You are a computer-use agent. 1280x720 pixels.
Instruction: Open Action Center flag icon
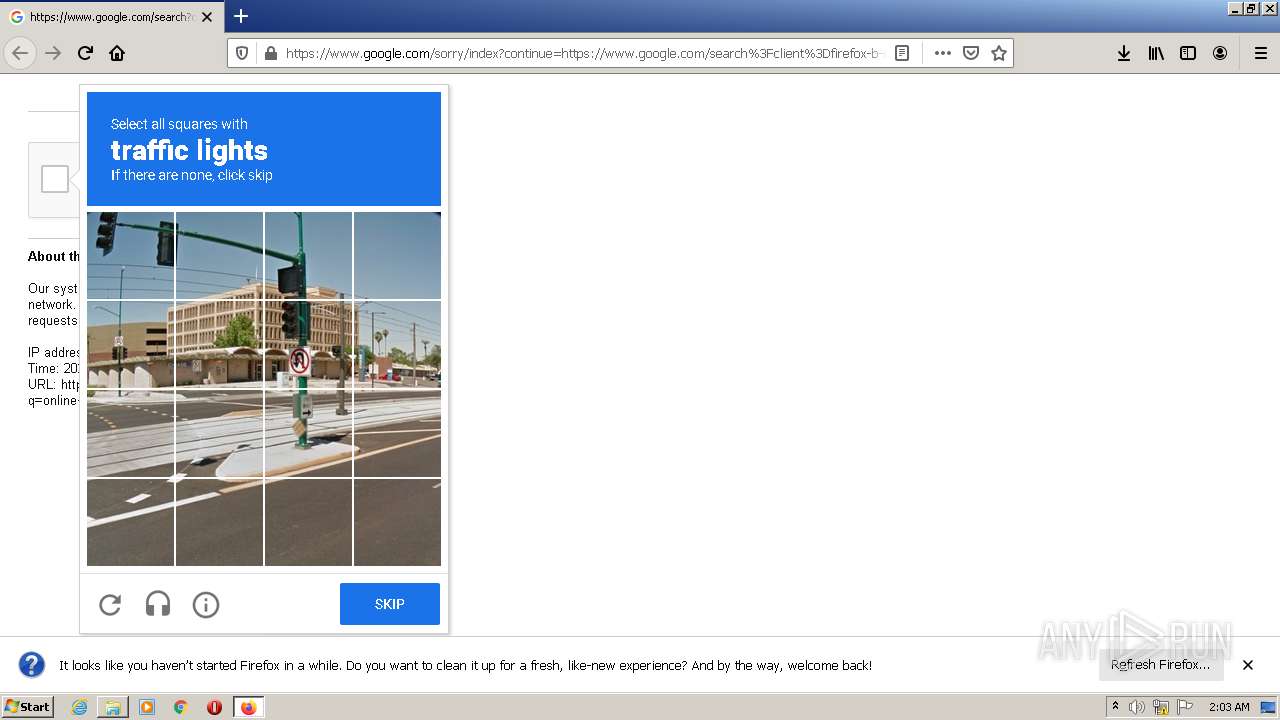point(1185,707)
